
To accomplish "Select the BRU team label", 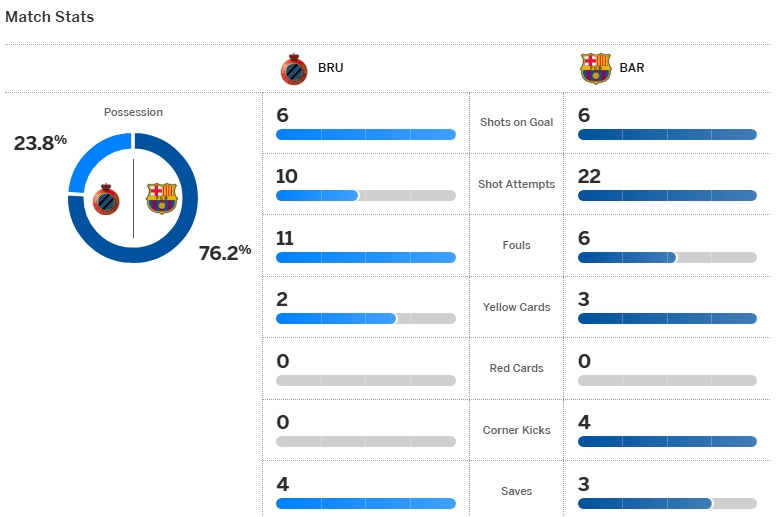I will point(331,69).
